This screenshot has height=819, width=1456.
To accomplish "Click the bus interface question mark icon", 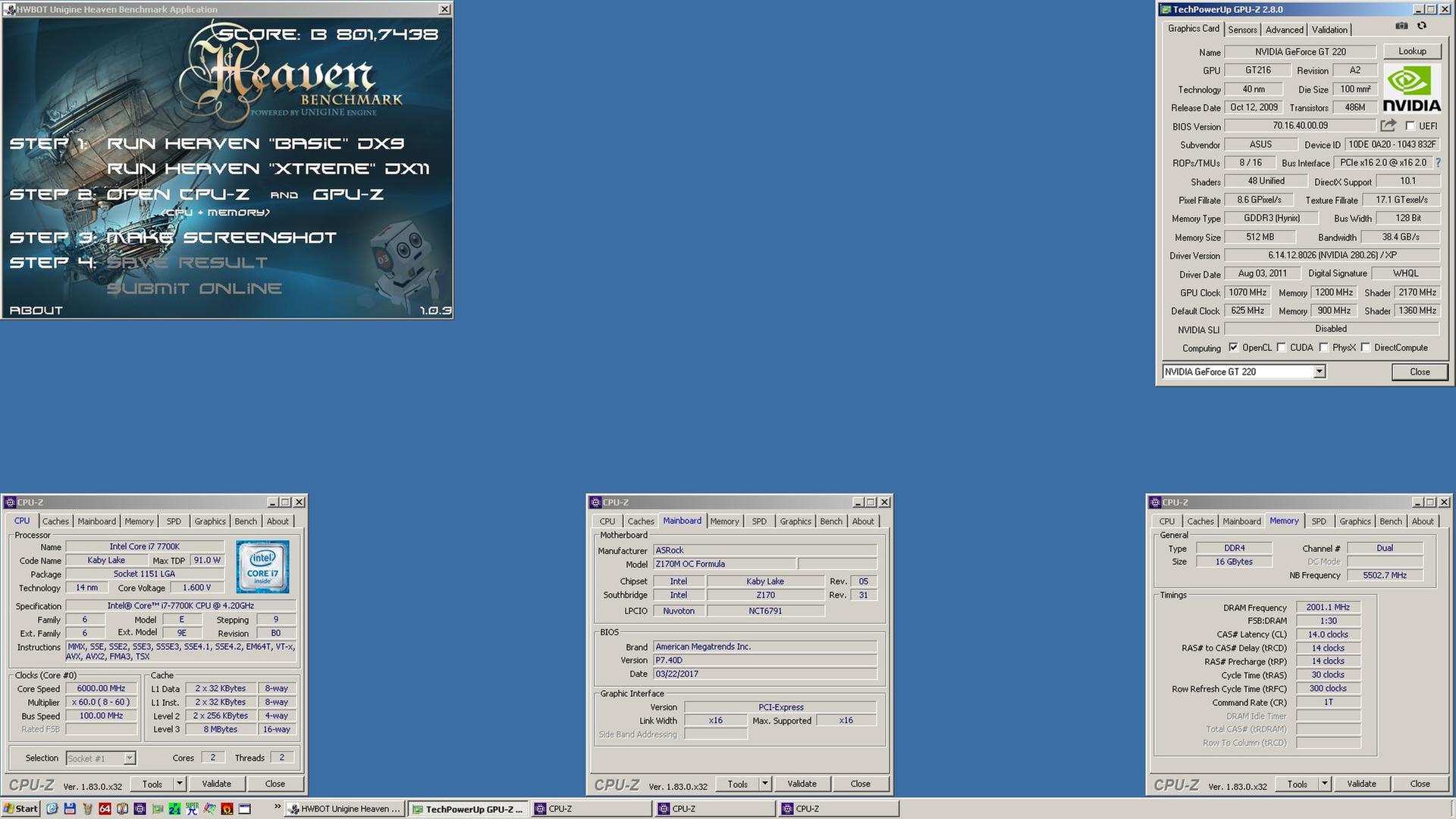I will pos(1438,162).
